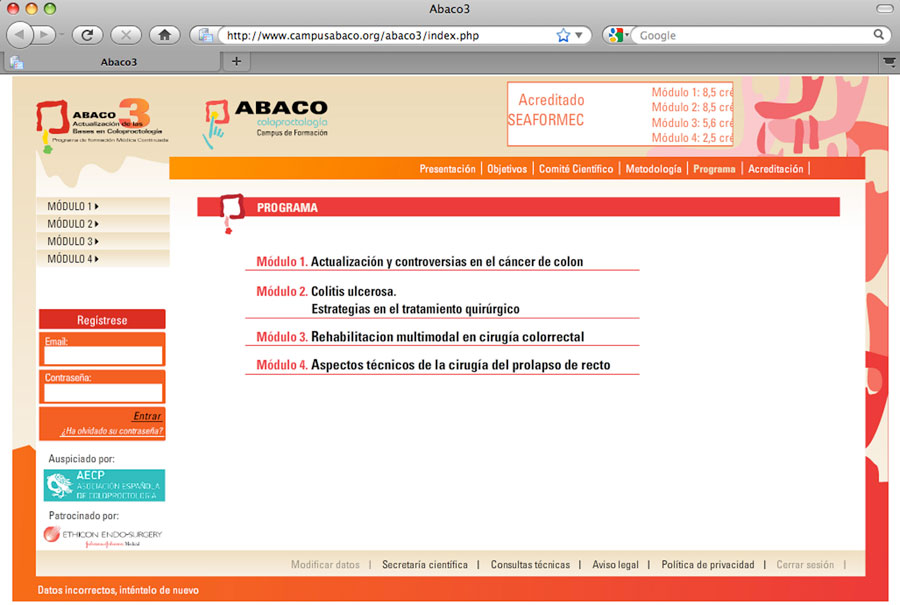900x605 pixels.
Task: Expand MÓDULO 1 in the sidebar
Action: point(103,206)
